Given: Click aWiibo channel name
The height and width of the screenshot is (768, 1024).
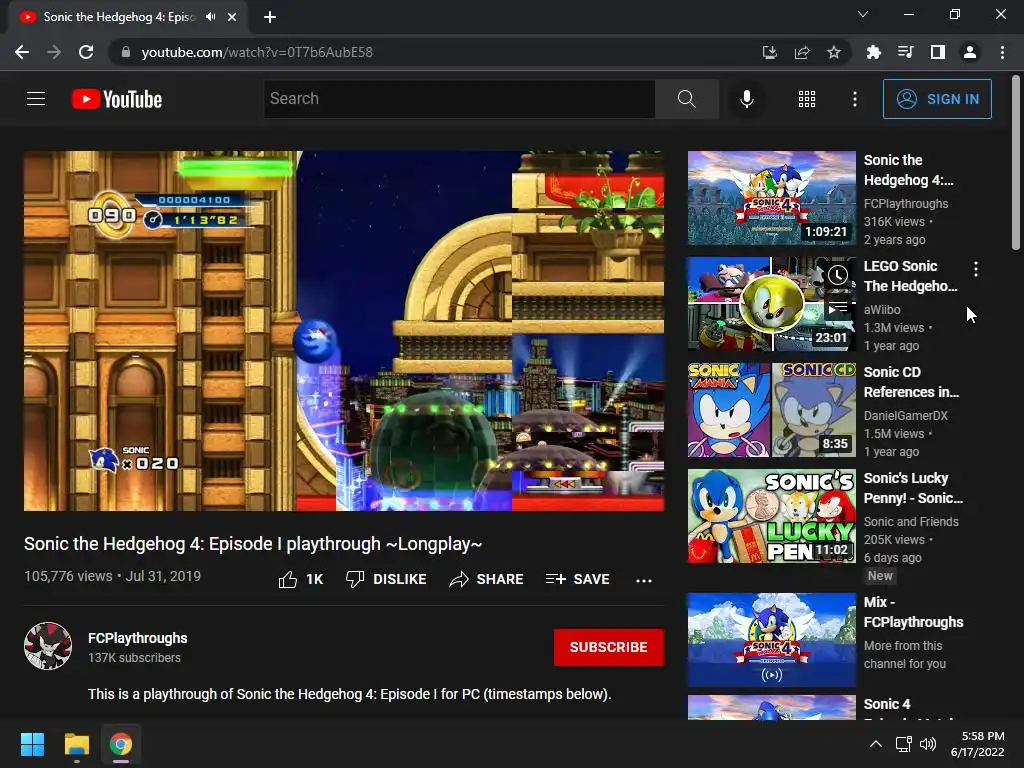Looking at the screenshot, I should pos(882,310).
